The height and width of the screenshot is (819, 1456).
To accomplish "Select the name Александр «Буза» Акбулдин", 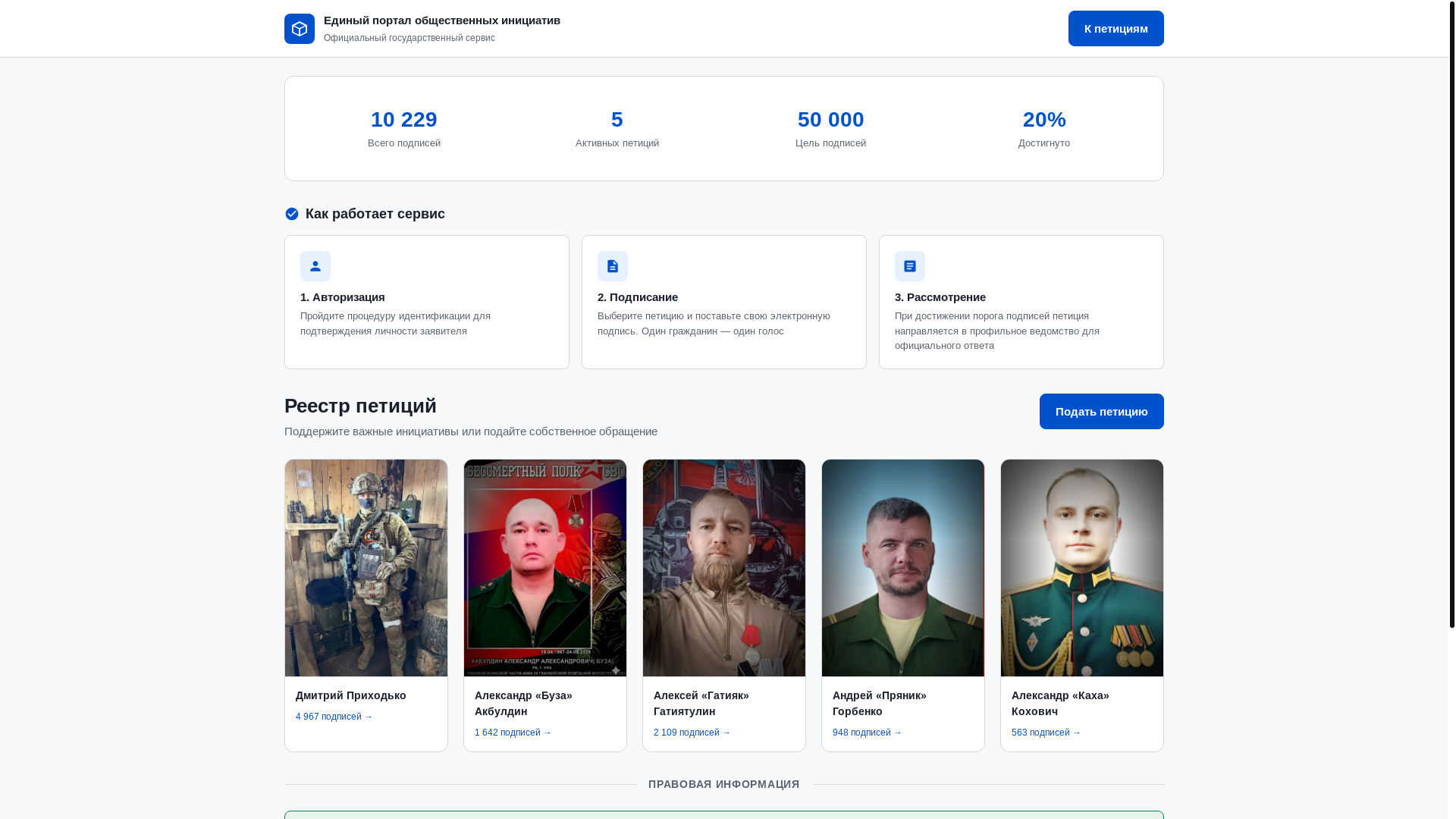I will pos(524,704).
